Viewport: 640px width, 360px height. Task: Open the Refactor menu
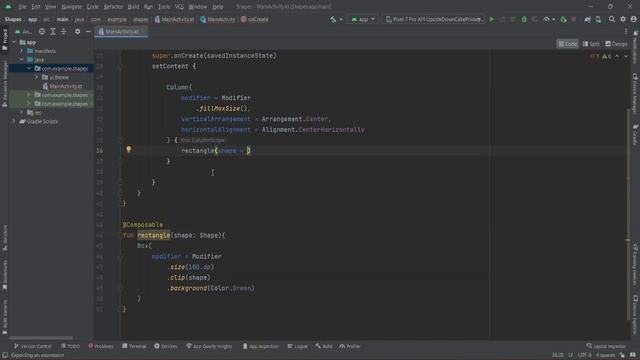[113, 7]
